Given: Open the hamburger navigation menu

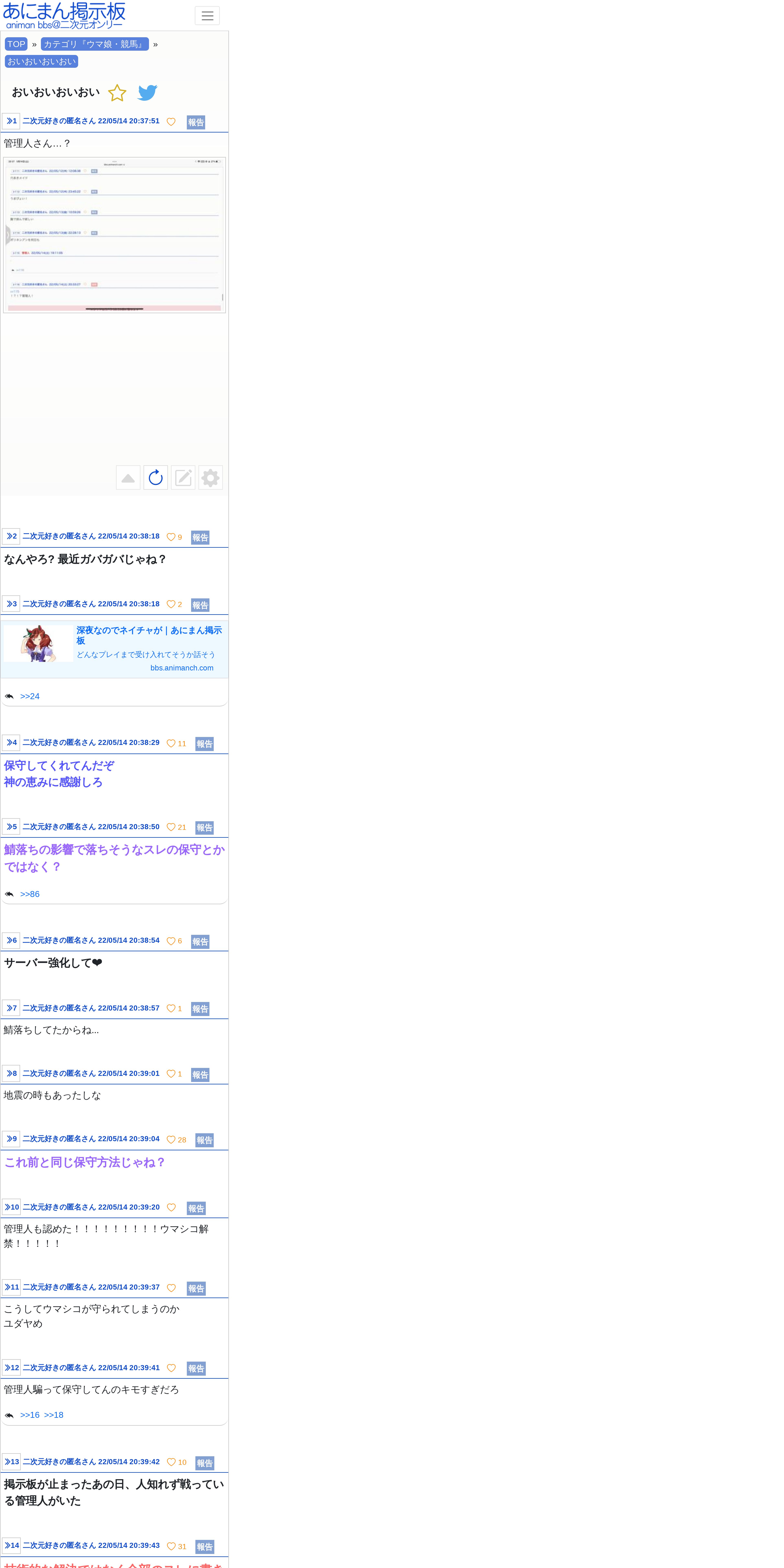Looking at the screenshot, I should click(207, 16).
